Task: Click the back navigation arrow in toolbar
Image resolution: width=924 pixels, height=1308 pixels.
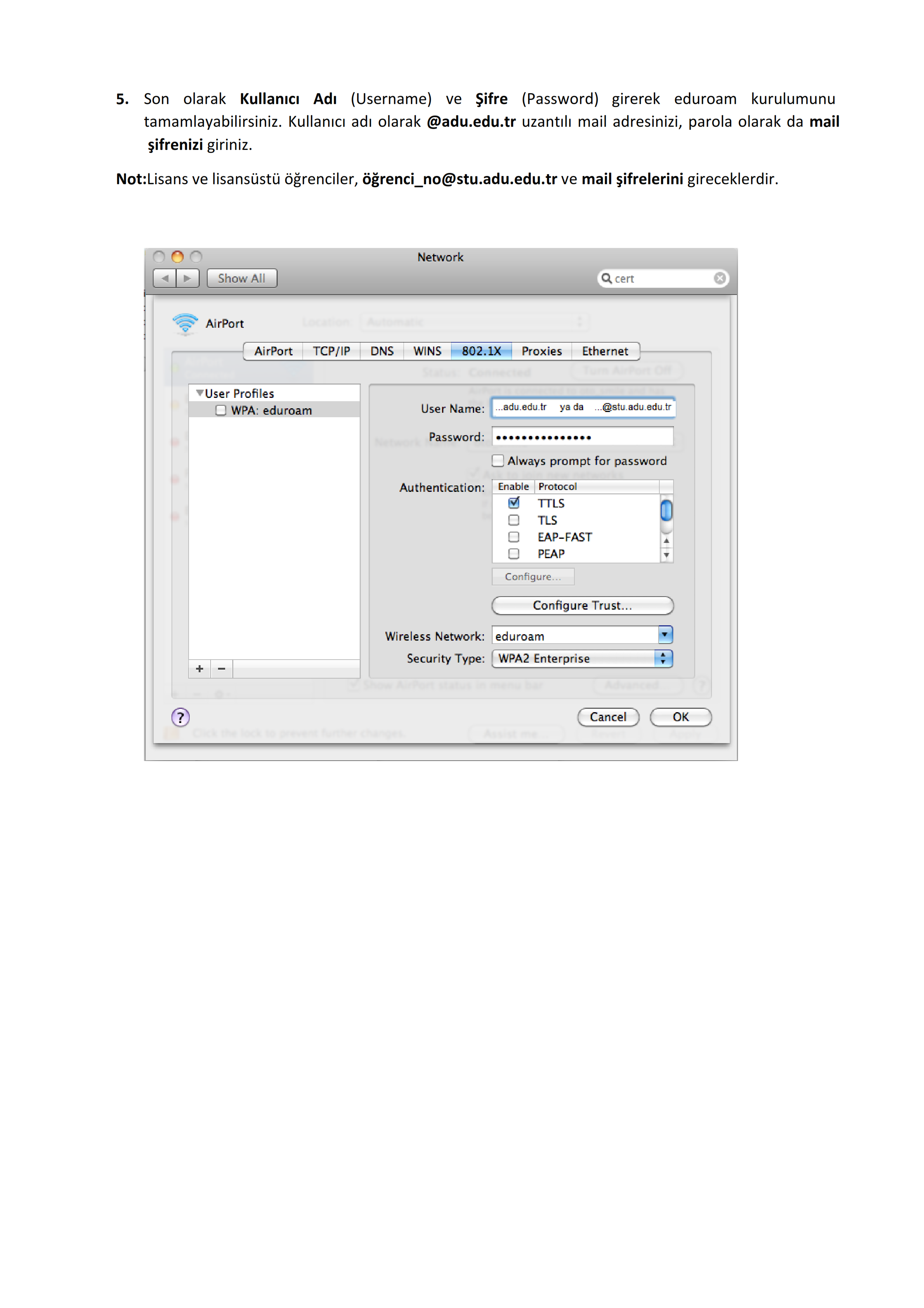Action: (165, 279)
